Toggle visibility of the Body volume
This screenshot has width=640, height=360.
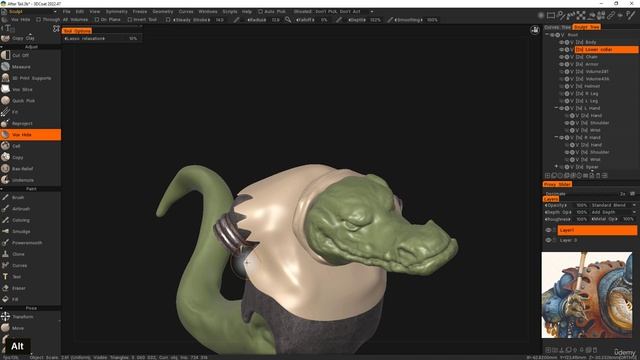(562, 42)
